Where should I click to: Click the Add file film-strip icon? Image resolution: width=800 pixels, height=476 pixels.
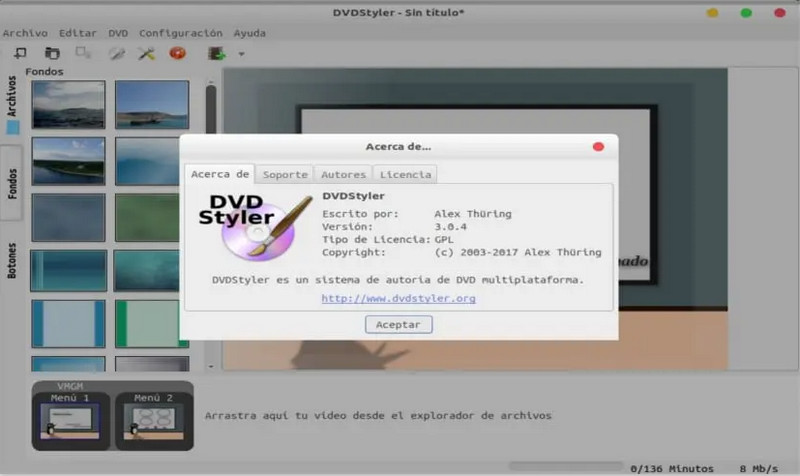[x=217, y=53]
